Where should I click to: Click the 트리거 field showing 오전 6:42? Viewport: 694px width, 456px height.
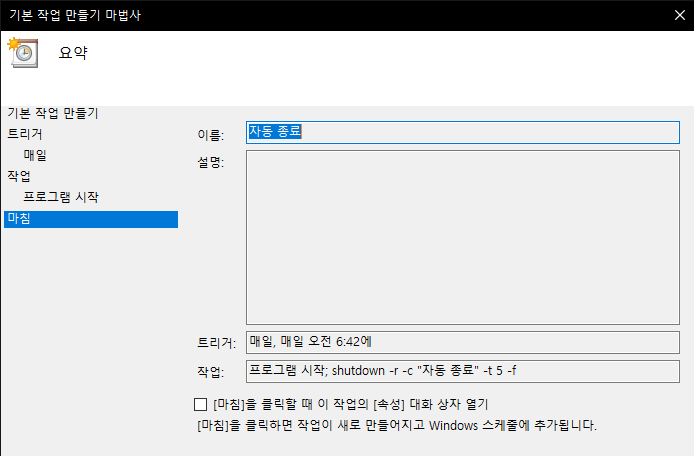tap(463, 342)
